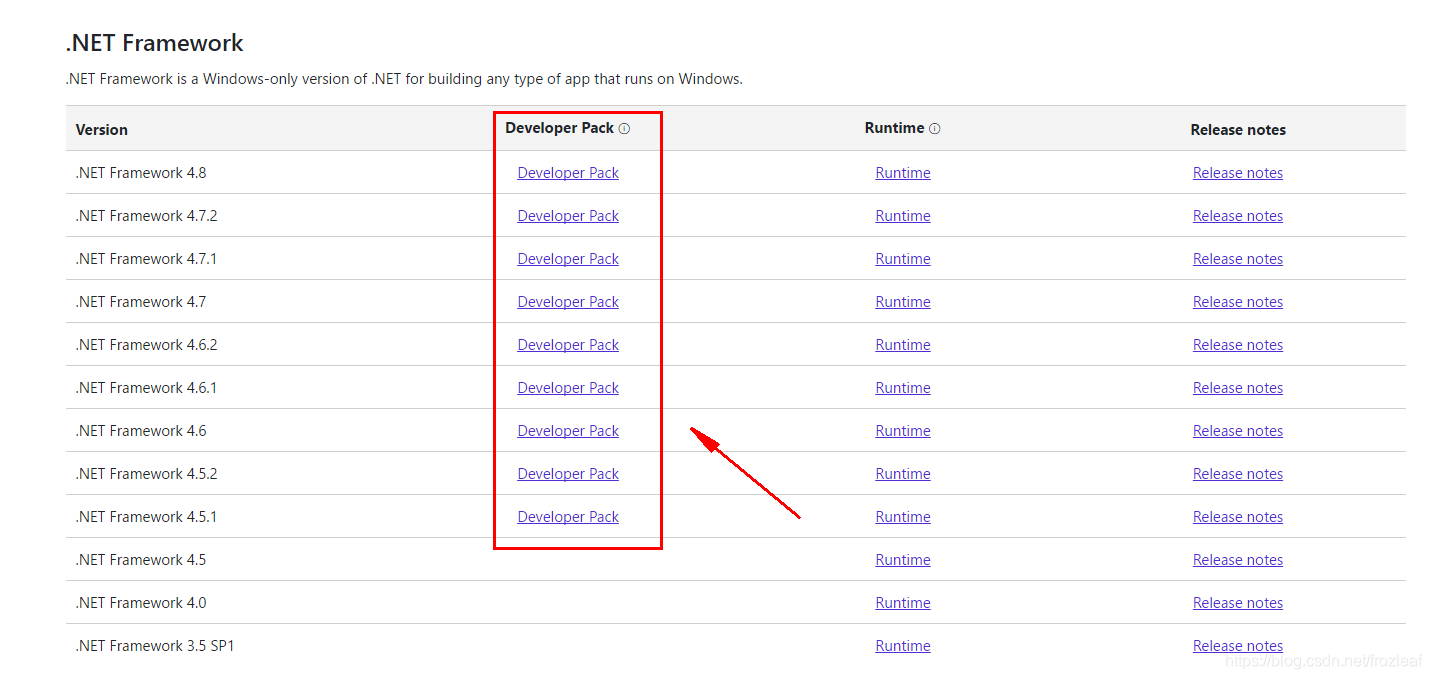Screen dimensions: 1432x679
Task: Click the '.NET Framework' page heading
Action: tap(155, 43)
